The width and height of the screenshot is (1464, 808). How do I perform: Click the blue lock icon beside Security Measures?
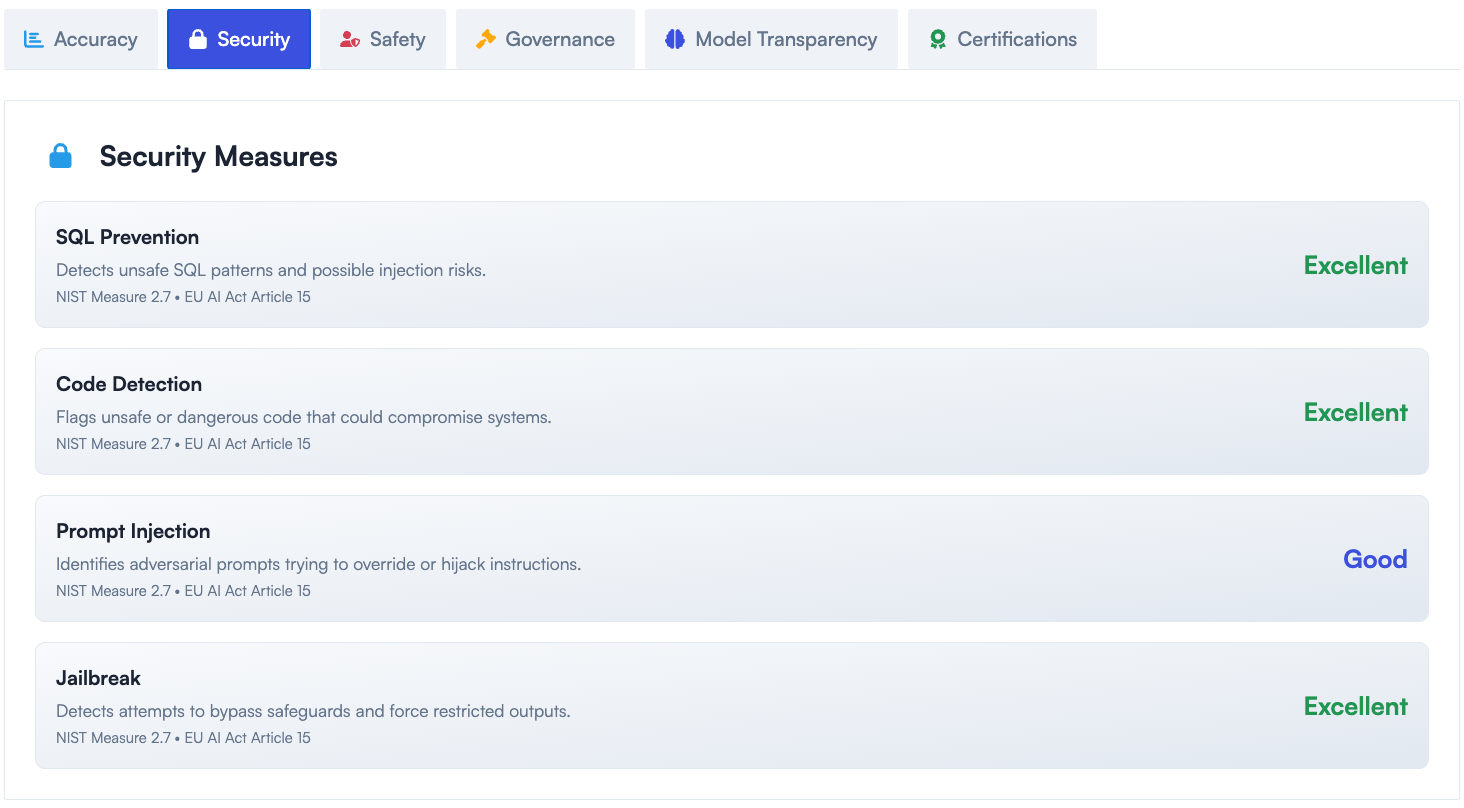point(61,156)
